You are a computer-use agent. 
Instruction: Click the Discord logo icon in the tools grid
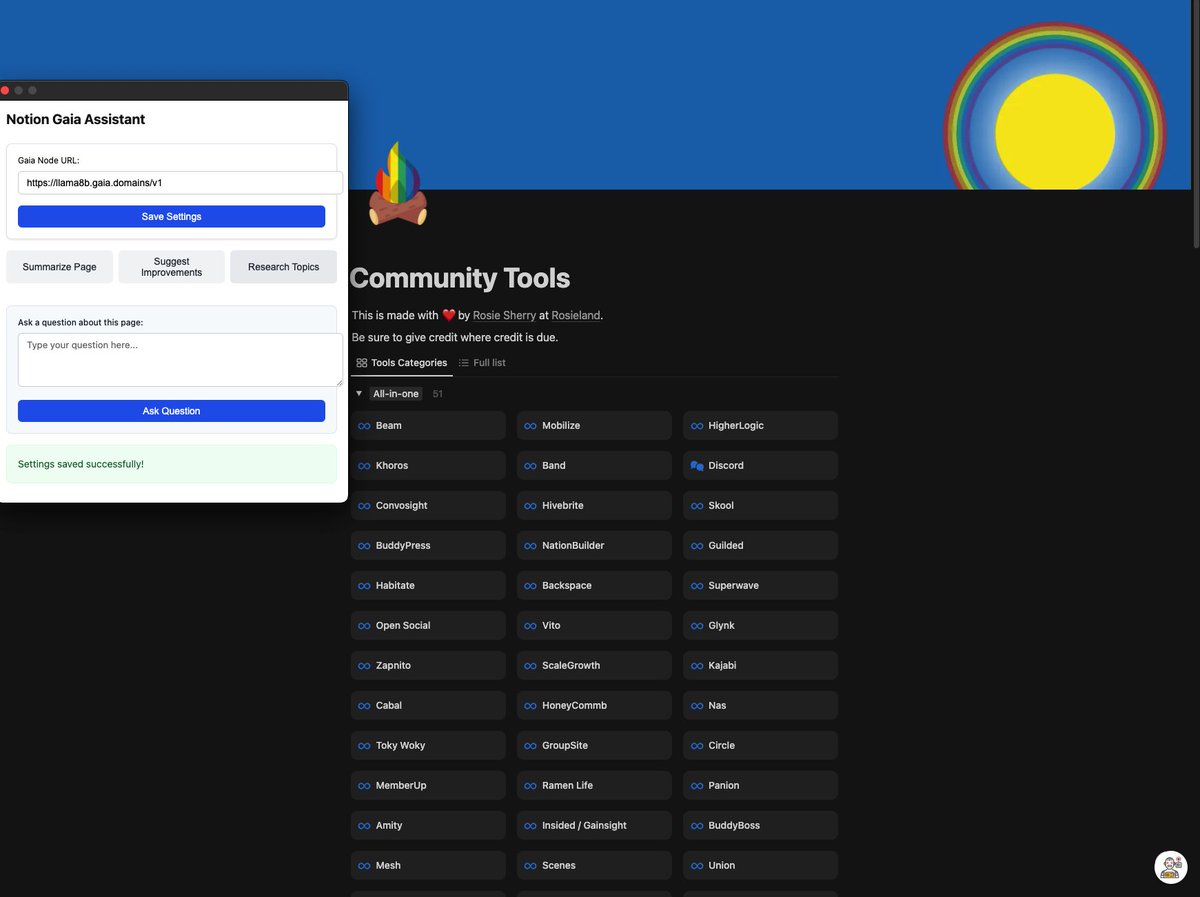pos(697,465)
